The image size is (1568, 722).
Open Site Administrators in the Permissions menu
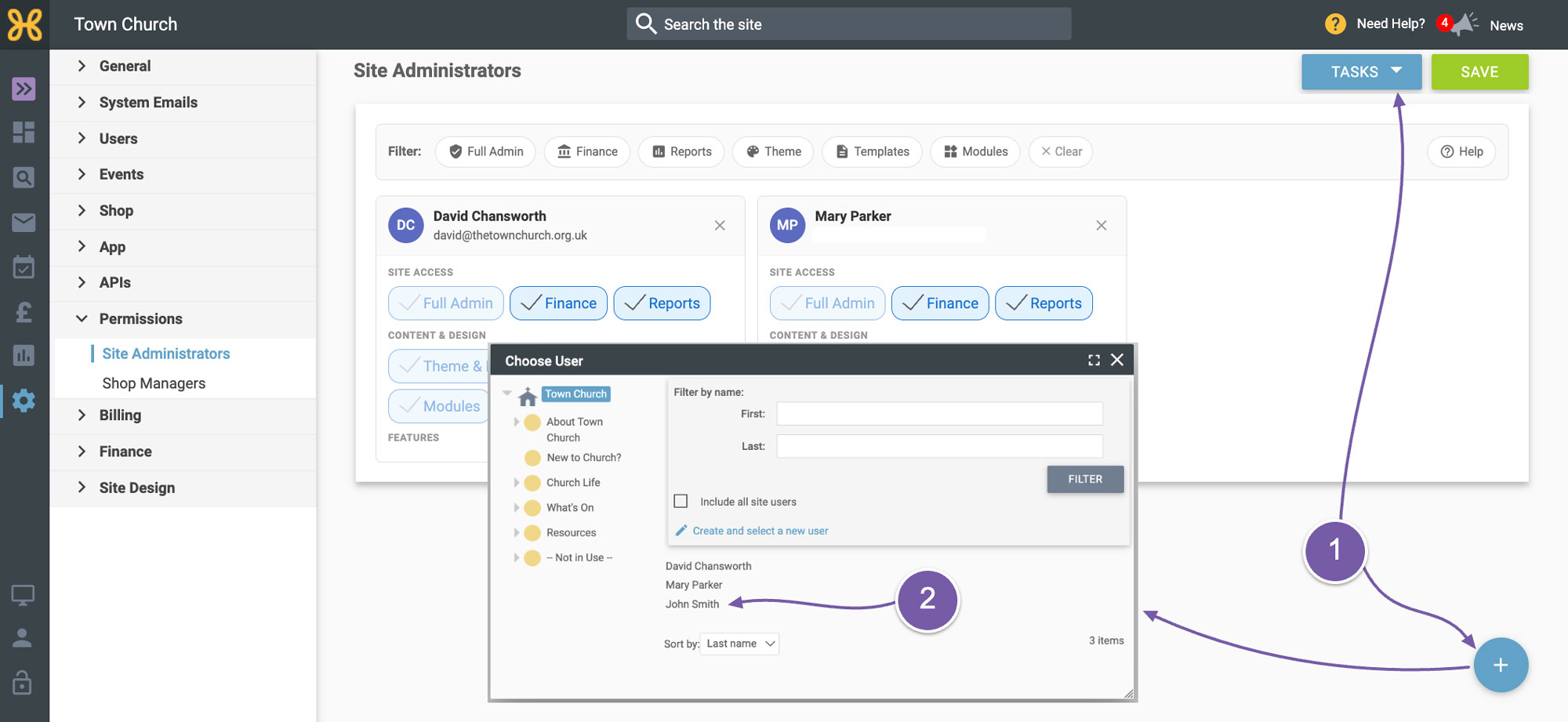pos(166,354)
